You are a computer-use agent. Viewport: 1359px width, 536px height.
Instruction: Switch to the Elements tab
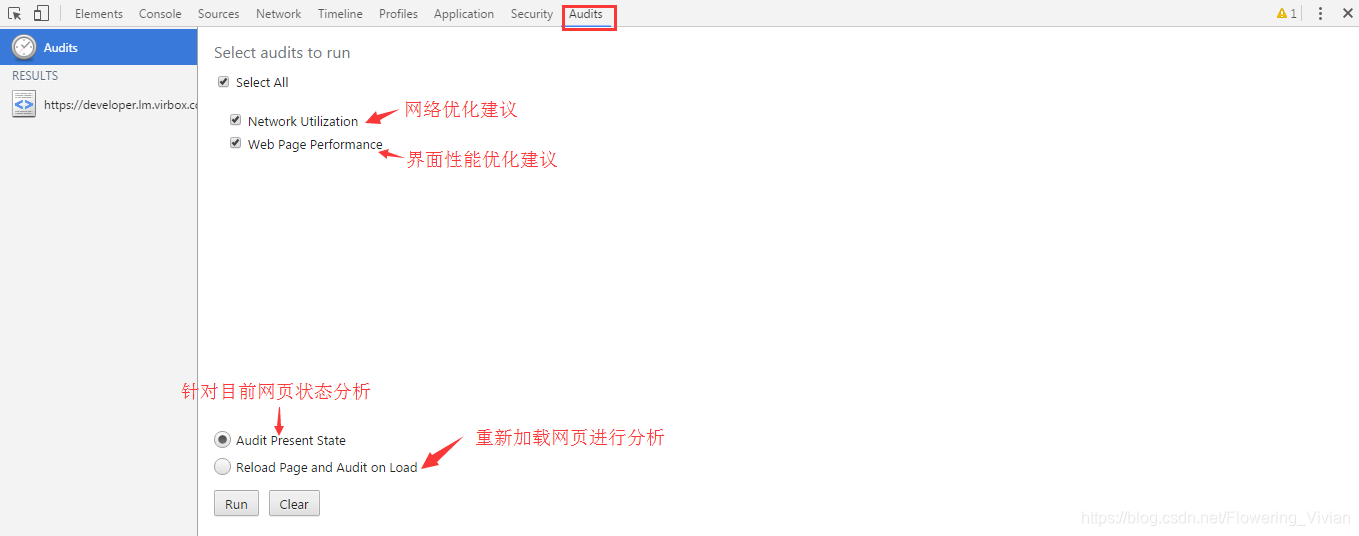99,14
